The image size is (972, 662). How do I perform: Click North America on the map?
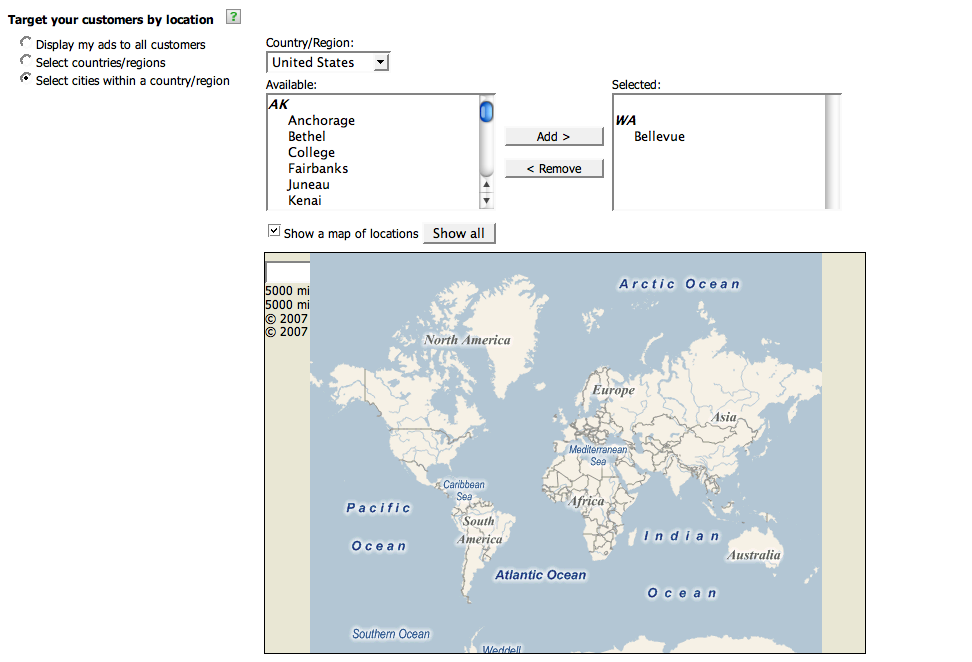coord(467,340)
